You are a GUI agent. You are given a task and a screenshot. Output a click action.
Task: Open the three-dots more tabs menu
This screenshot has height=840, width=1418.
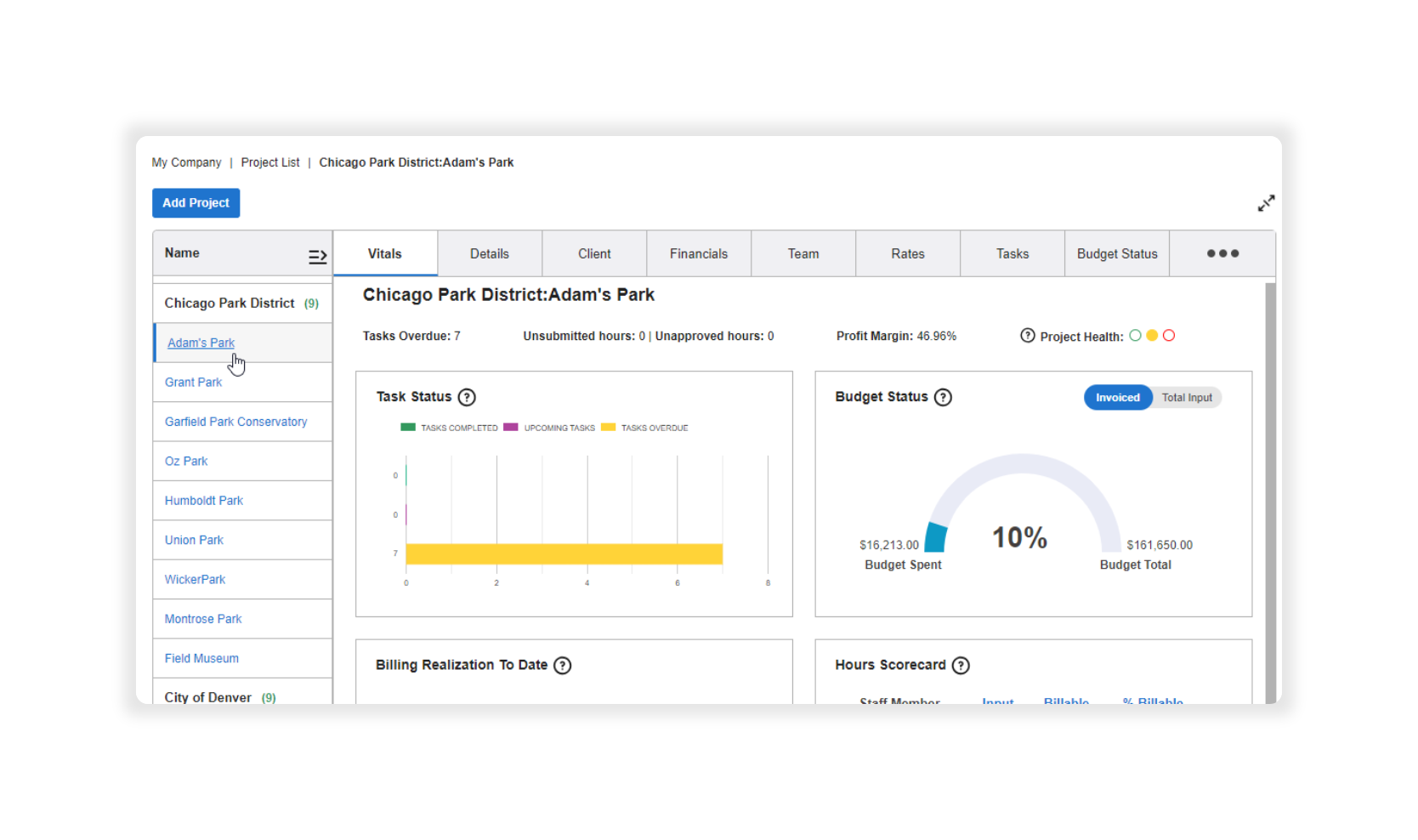[1222, 253]
